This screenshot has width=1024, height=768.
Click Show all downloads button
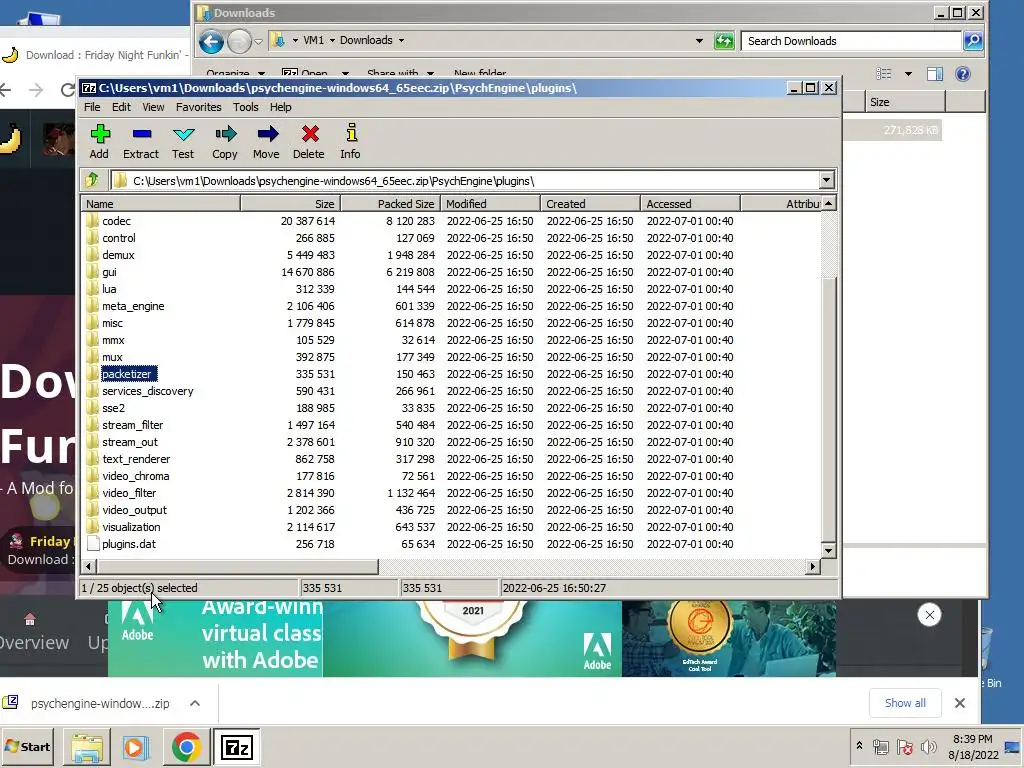coord(905,703)
